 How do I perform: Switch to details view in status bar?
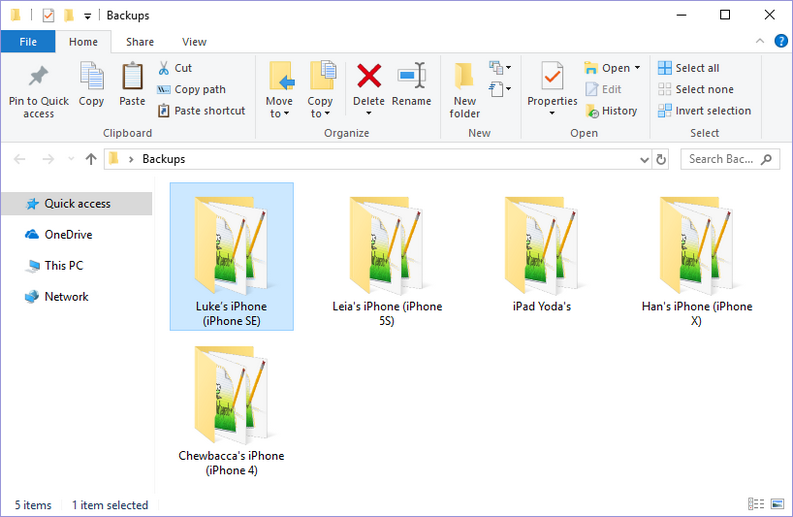pyautogui.click(x=756, y=504)
